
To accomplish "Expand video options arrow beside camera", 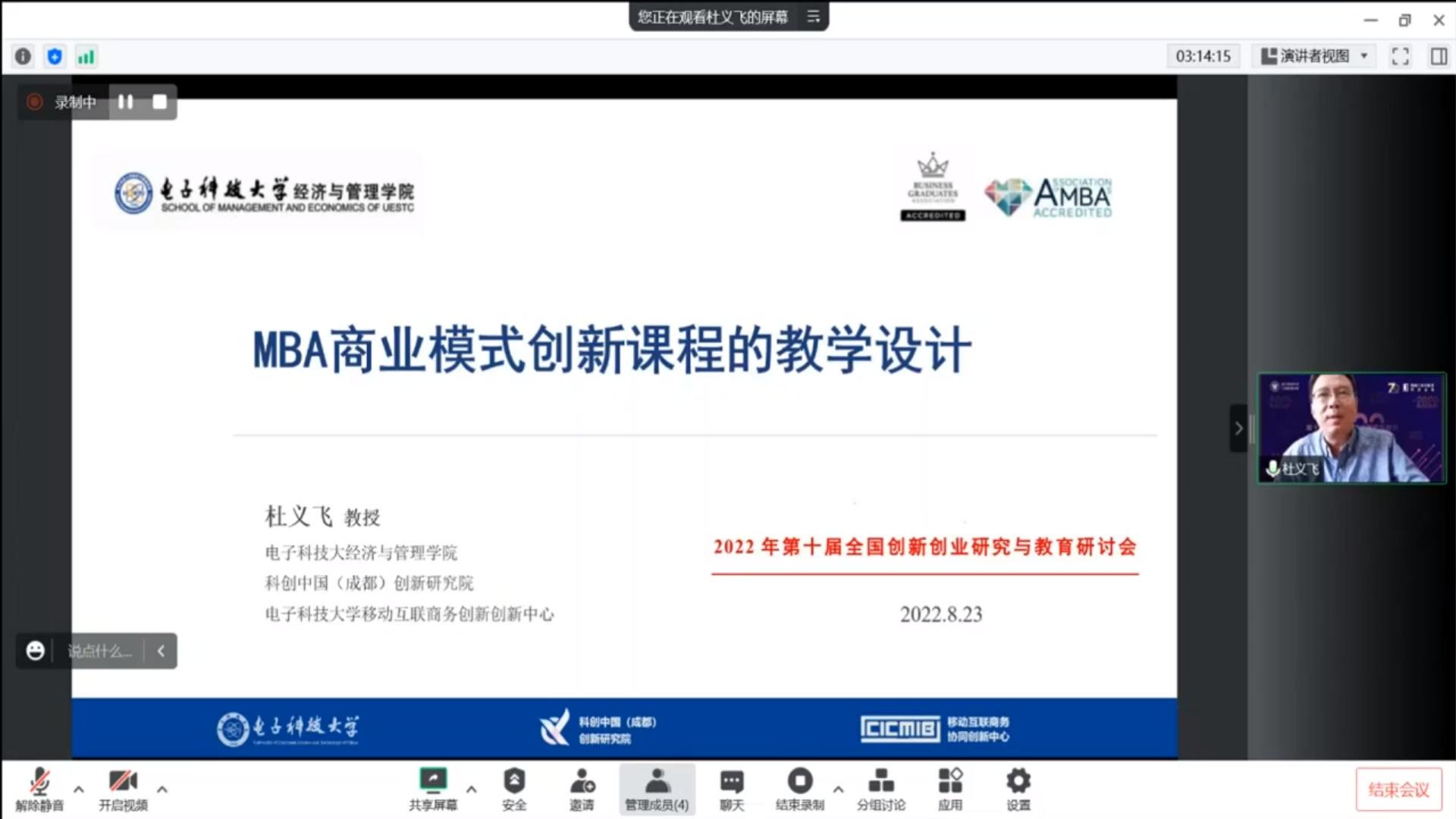I will (x=162, y=789).
